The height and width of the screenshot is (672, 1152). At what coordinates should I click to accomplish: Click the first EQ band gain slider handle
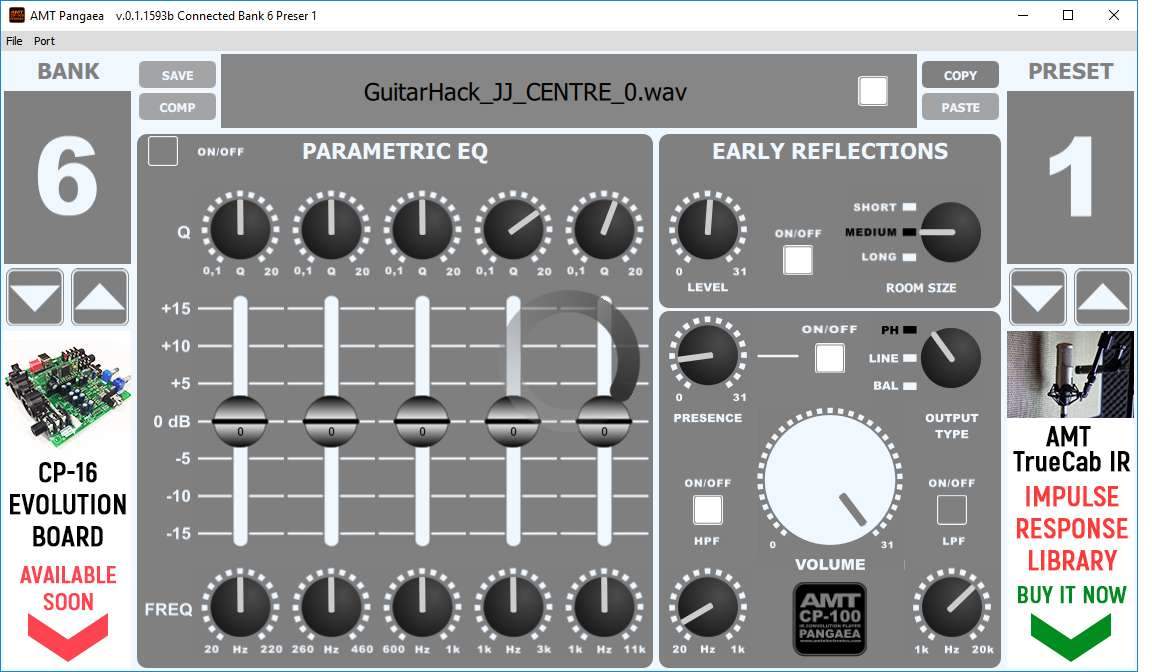coord(240,422)
